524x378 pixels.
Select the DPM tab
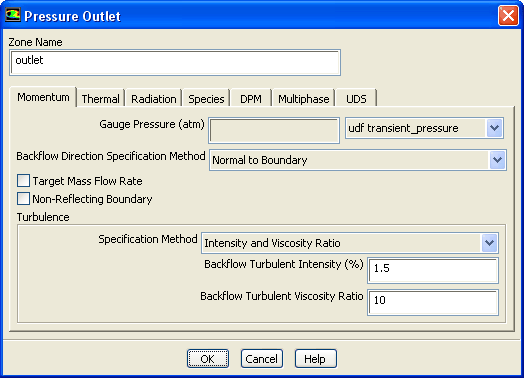[251, 99]
